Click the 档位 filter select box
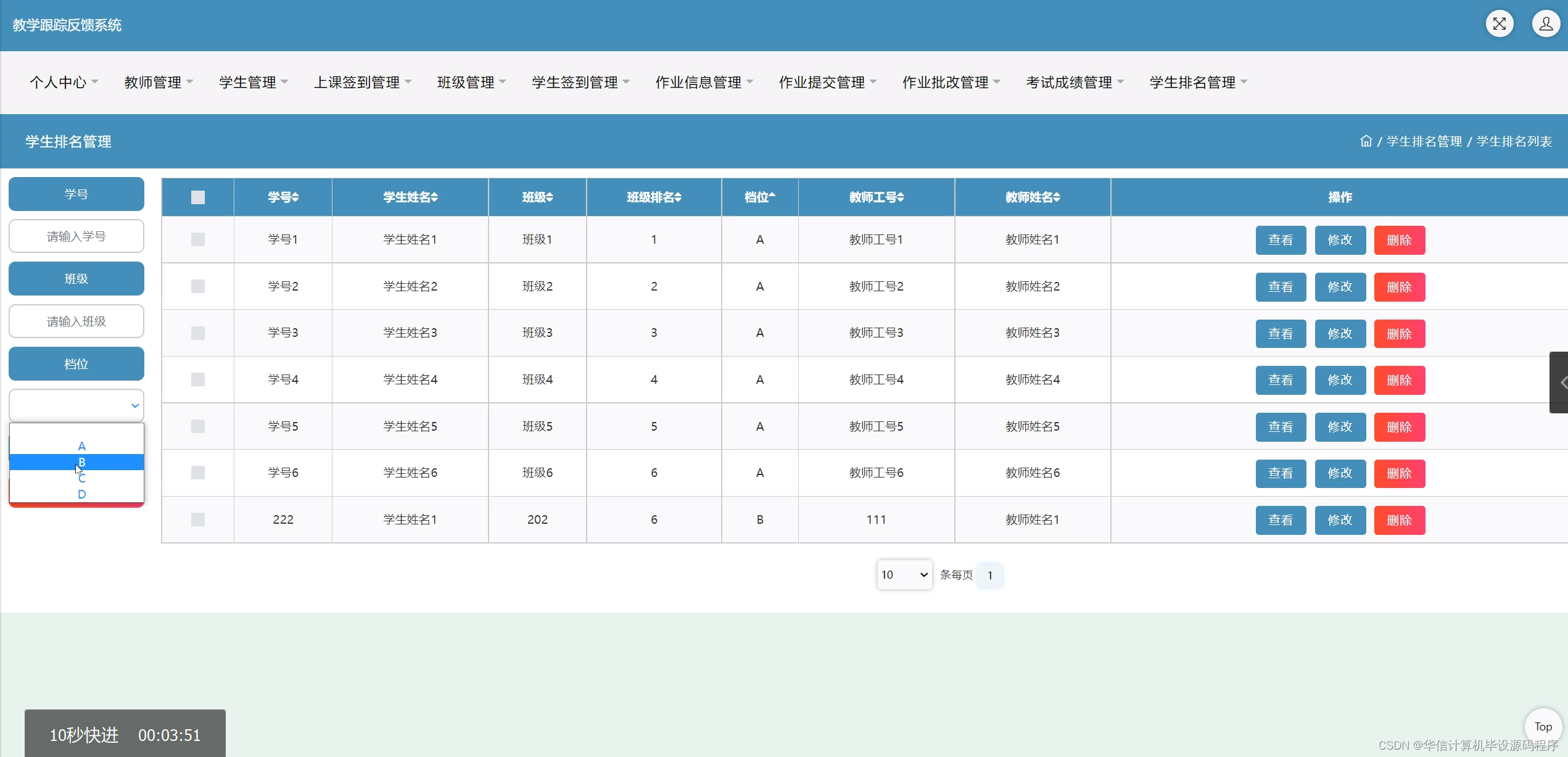 [x=76, y=405]
